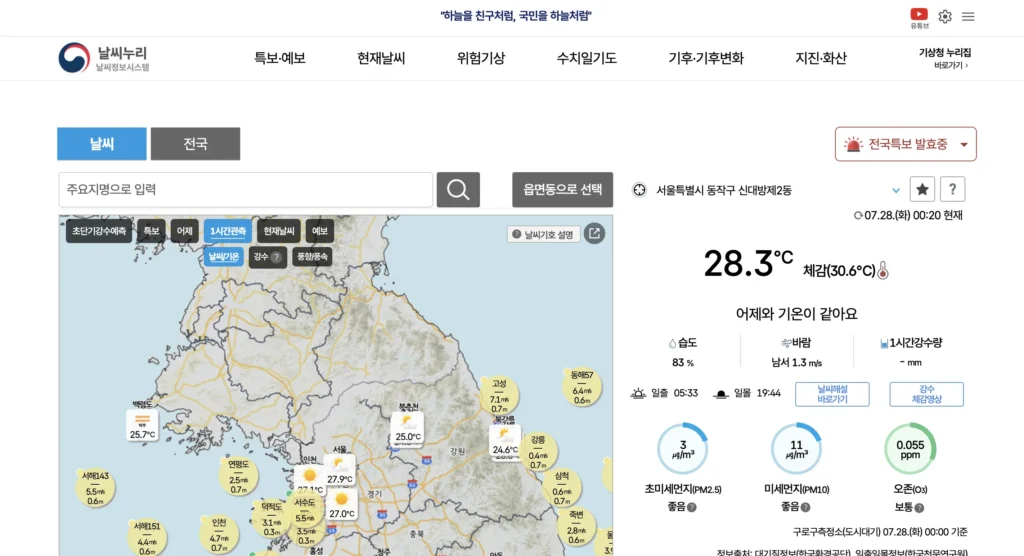The image size is (1024, 556).
Task: Click the 습도 83 % value
Action: click(682, 363)
